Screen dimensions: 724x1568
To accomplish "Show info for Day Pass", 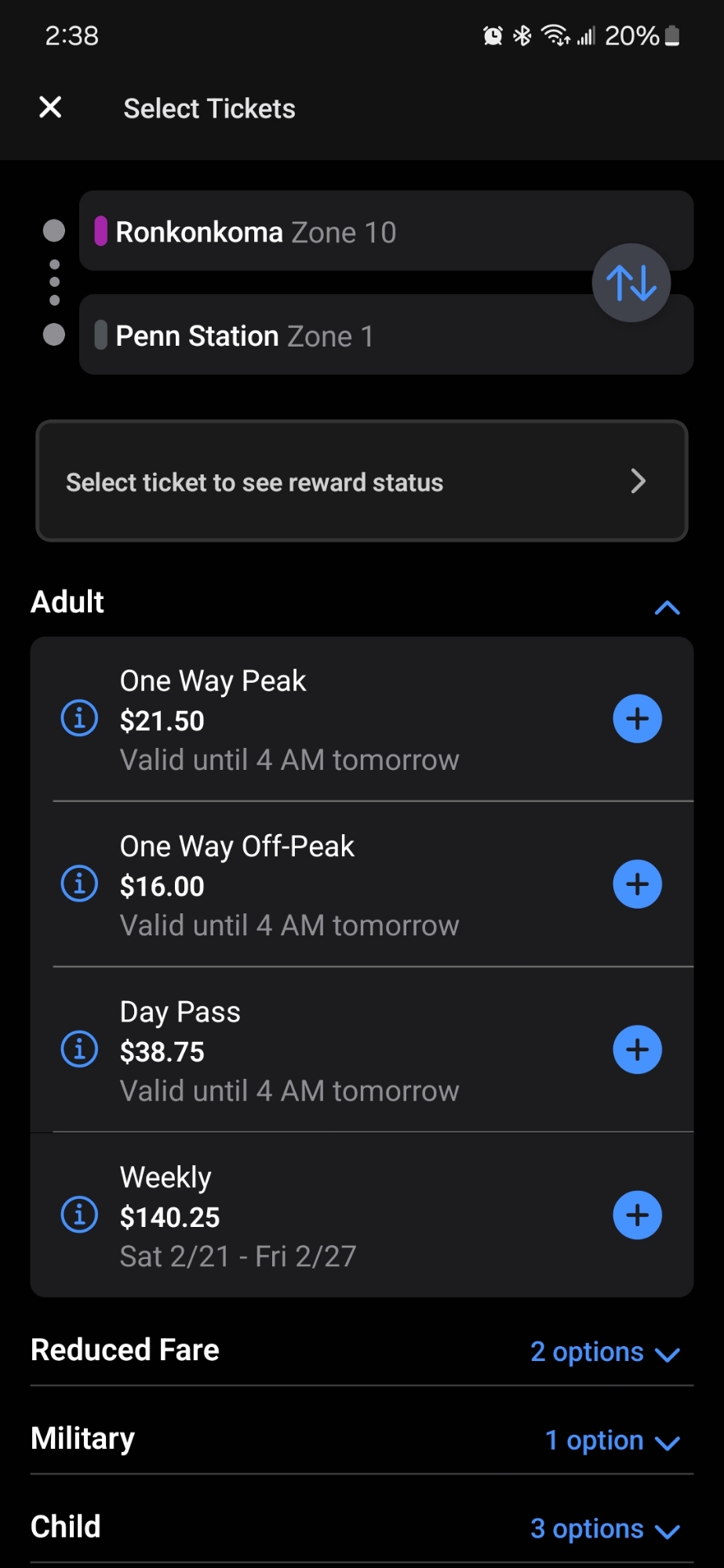I will (80, 1049).
